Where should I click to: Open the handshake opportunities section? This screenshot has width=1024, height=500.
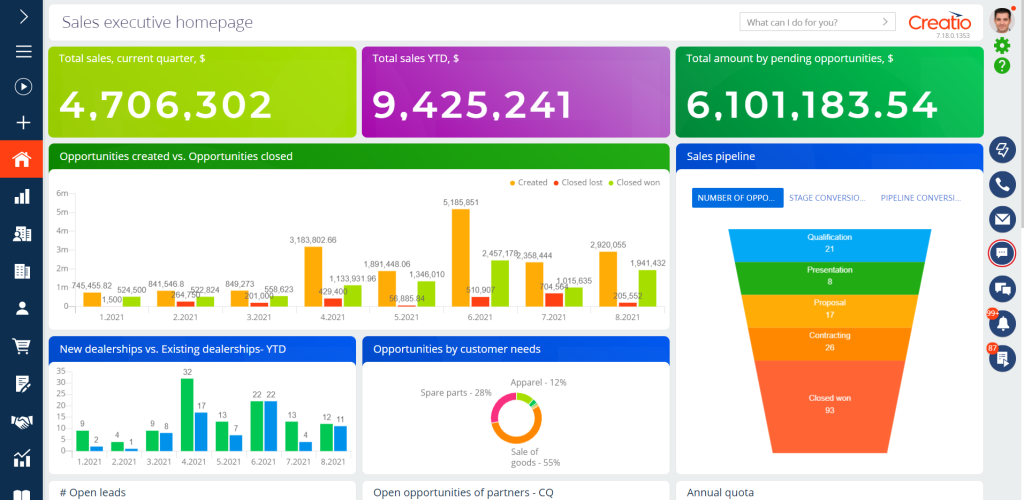click(x=22, y=422)
